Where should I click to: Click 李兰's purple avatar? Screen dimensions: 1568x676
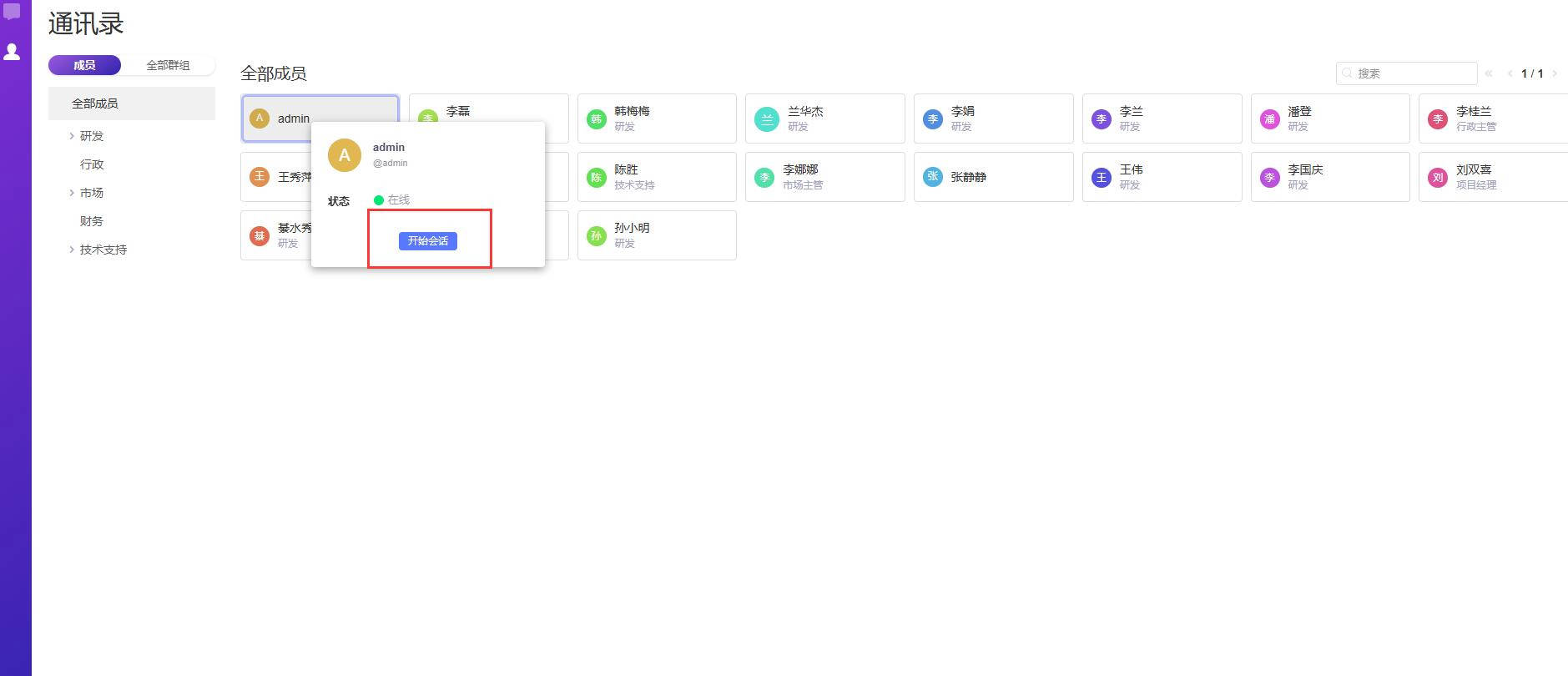coord(1102,119)
